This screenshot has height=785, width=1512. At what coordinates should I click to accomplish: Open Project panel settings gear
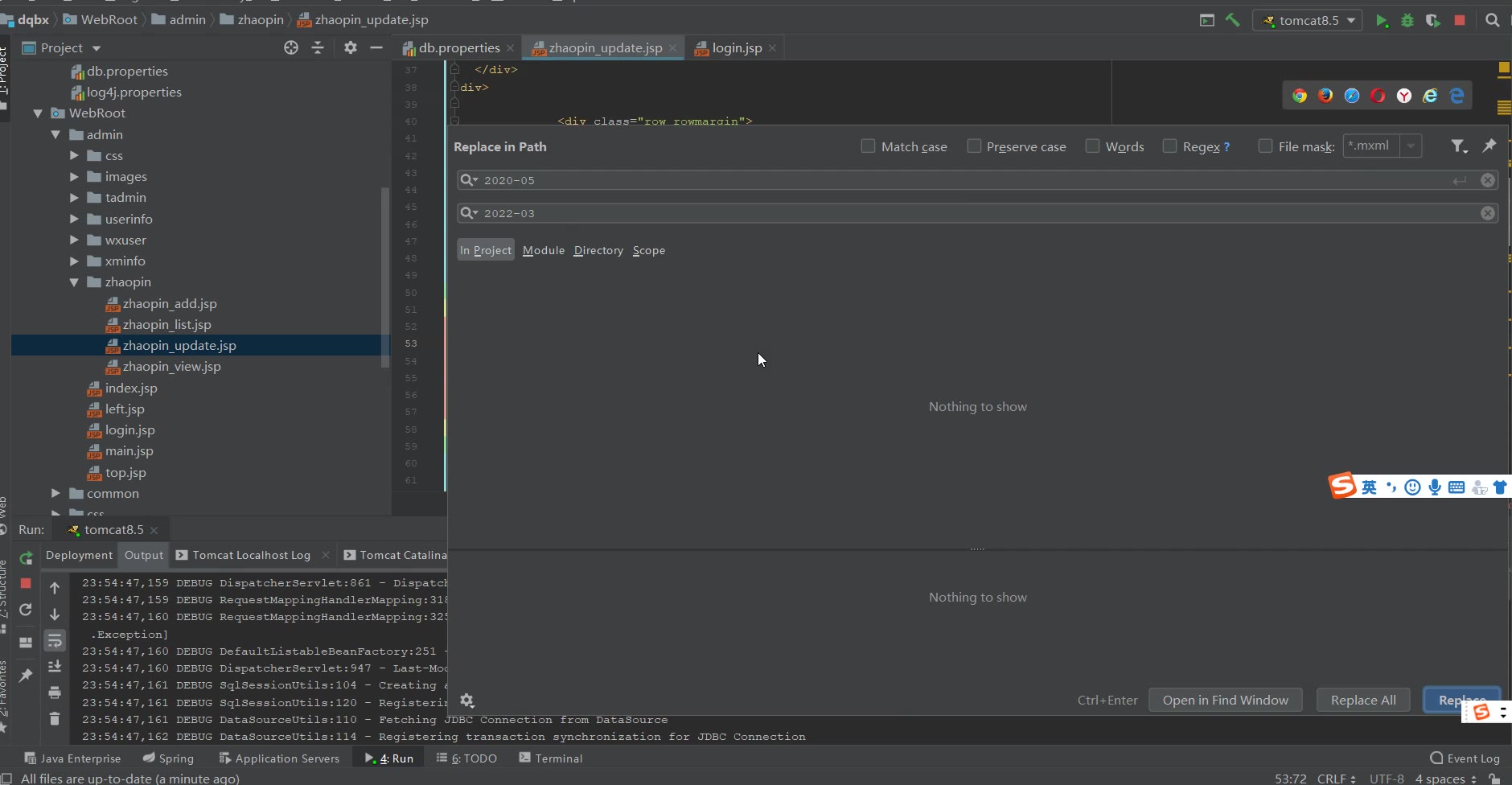click(350, 48)
